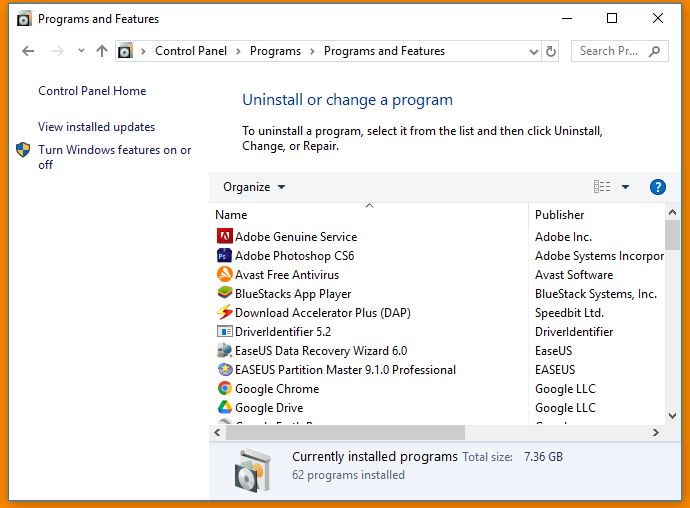Click the Google Chrome icon

click(224, 388)
